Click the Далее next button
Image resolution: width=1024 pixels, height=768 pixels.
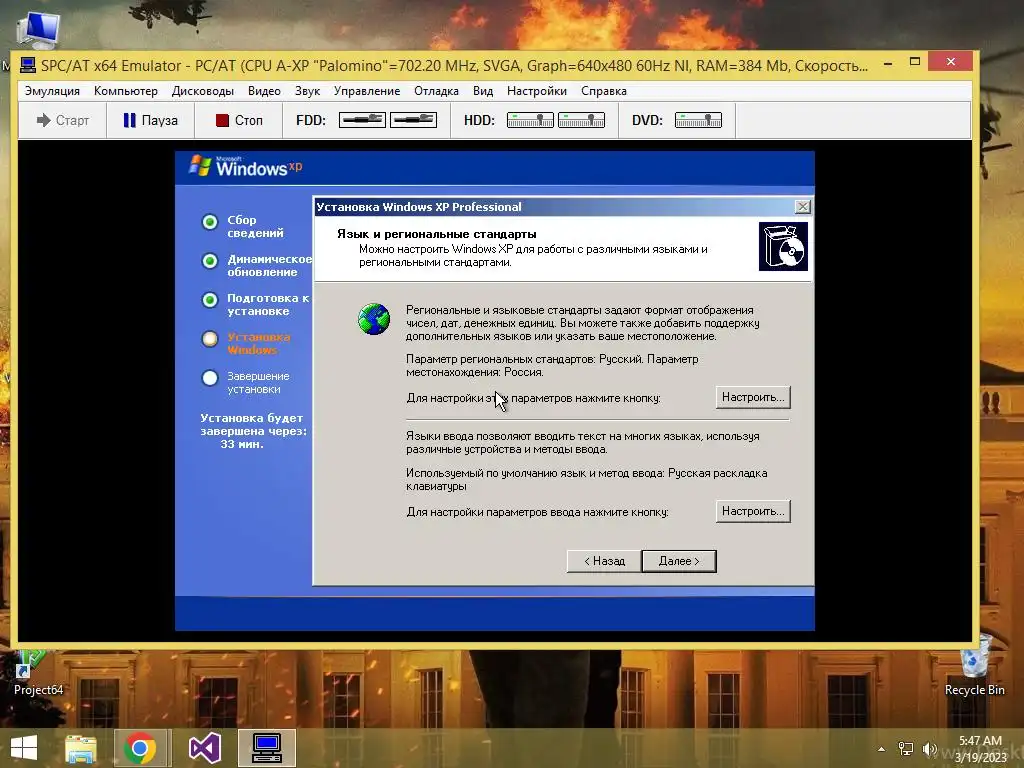click(679, 561)
